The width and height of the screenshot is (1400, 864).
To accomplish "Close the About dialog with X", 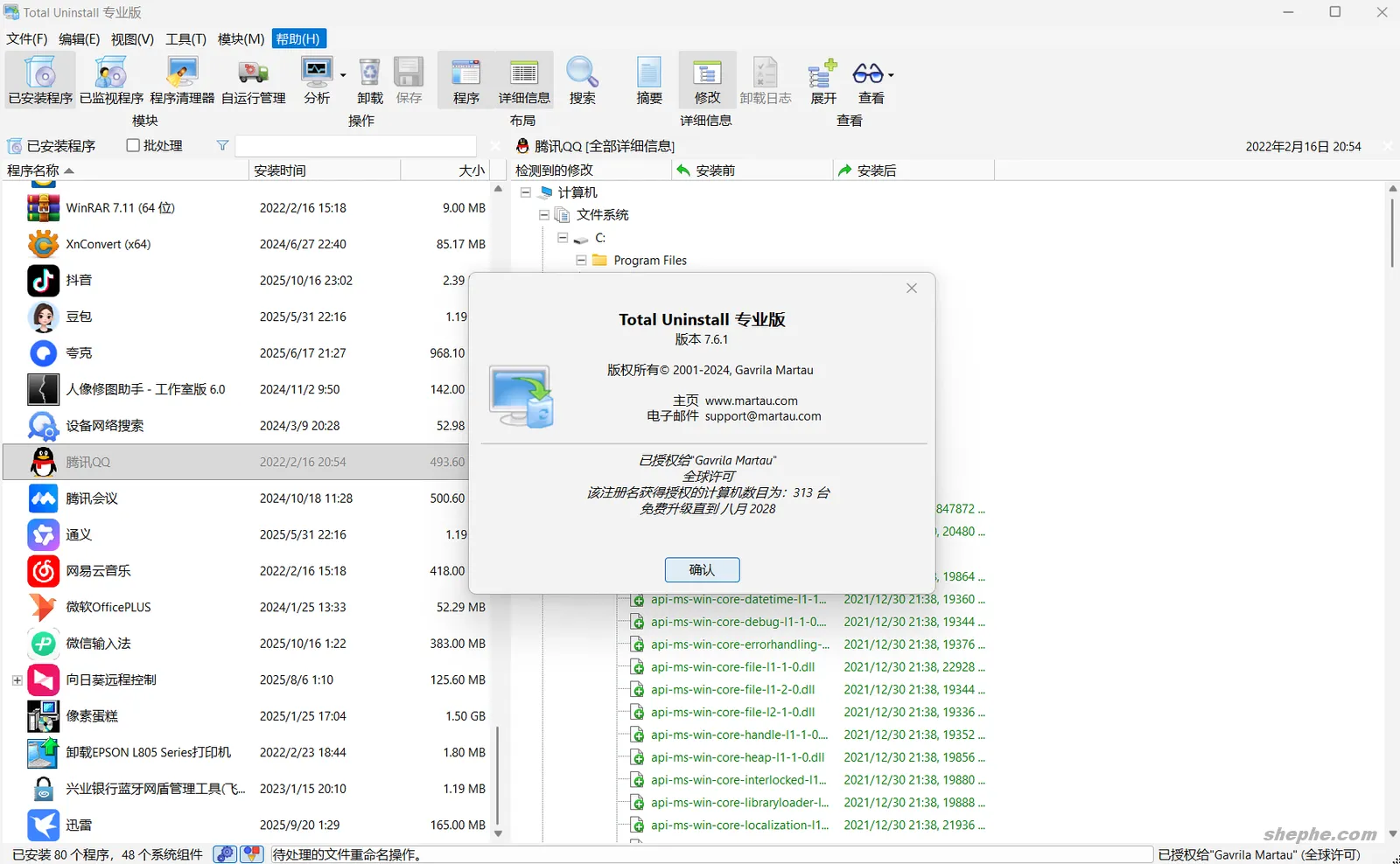I will coord(912,289).
